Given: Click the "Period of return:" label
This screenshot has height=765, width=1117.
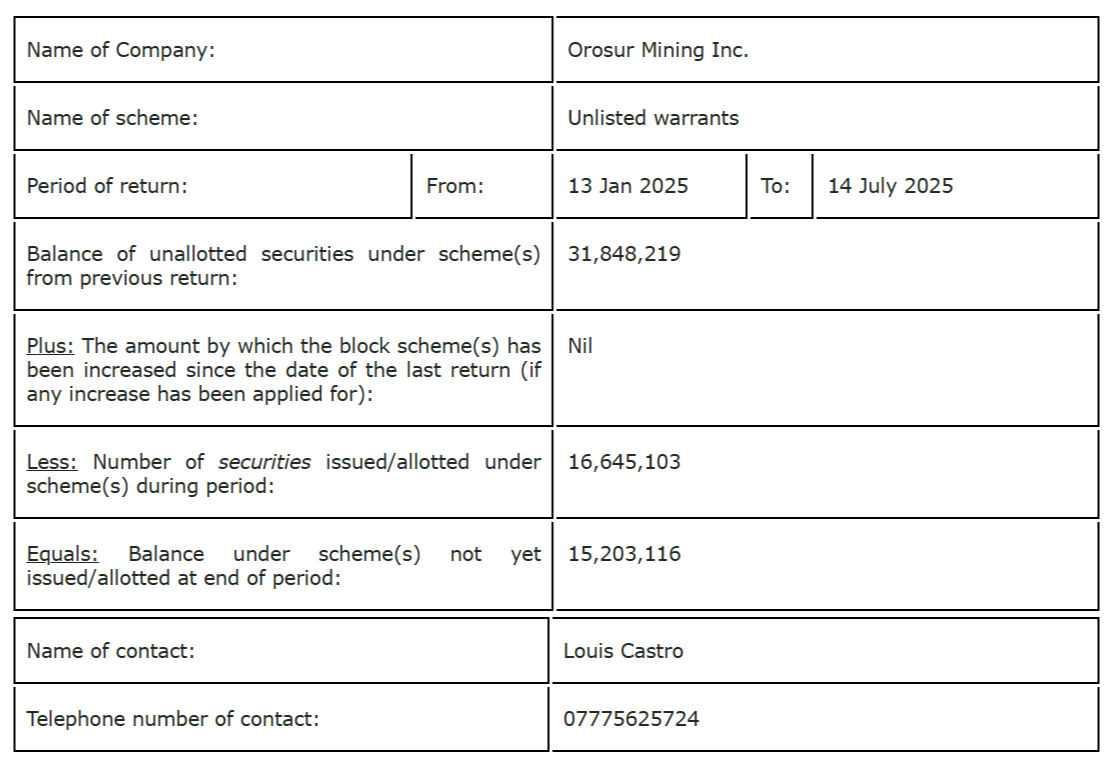Looking at the screenshot, I should (x=107, y=186).
